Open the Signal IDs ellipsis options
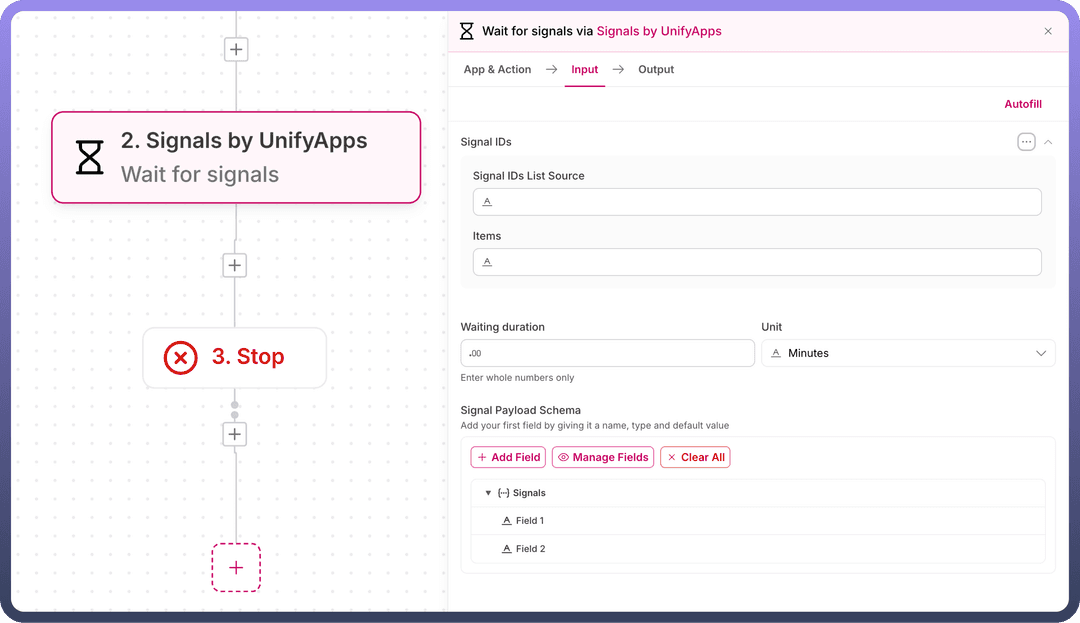This screenshot has height=623, width=1080. [x=1026, y=142]
